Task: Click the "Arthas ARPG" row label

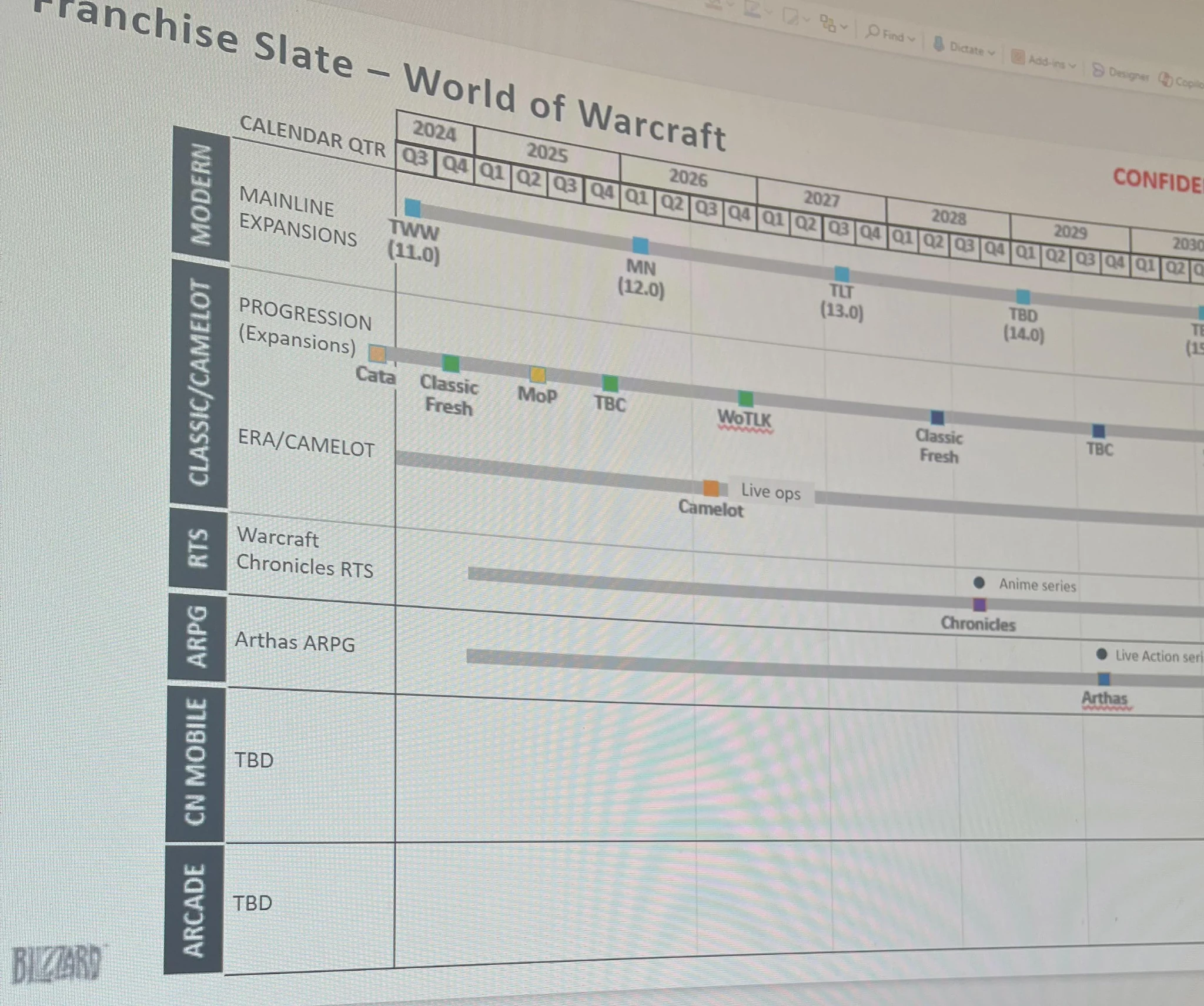Action: pyautogui.click(x=295, y=641)
